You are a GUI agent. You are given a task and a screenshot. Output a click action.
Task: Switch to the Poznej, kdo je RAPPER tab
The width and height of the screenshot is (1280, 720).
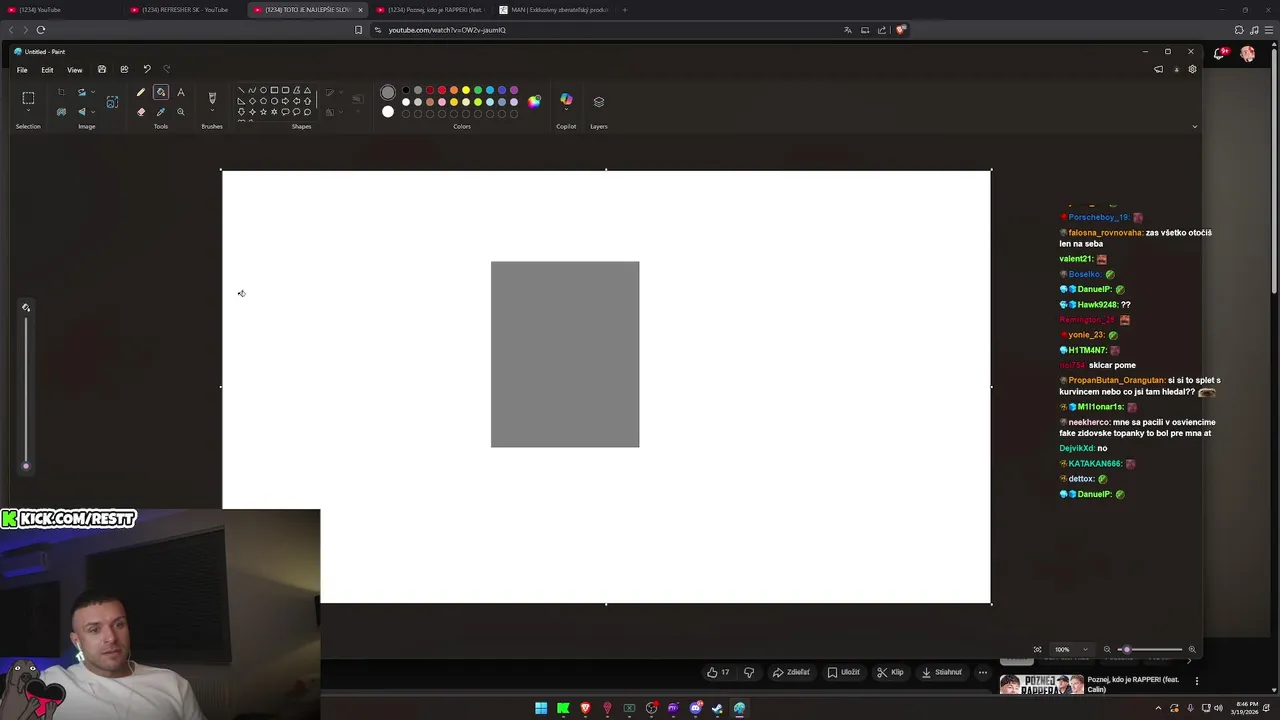430,10
